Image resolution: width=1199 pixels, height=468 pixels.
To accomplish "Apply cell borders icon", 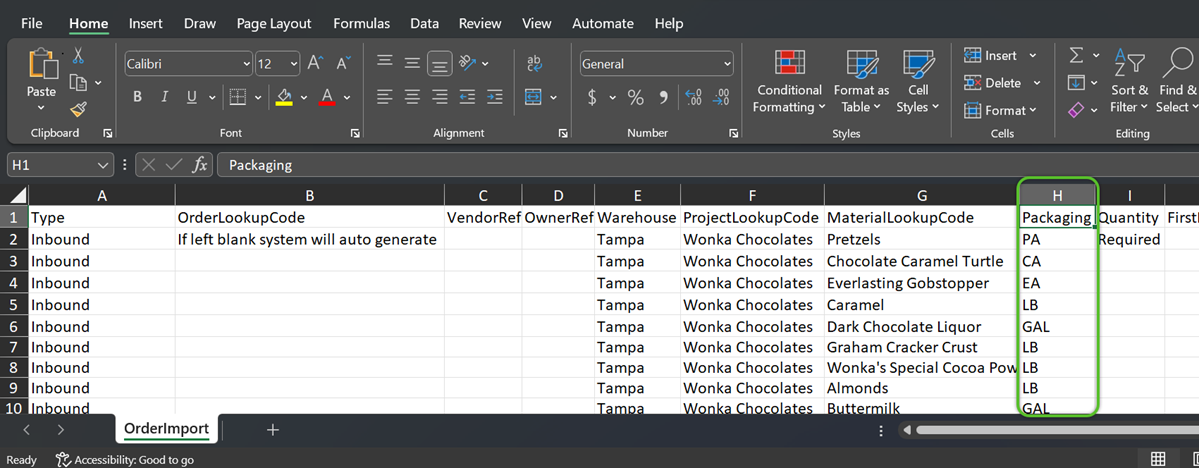I will pyautogui.click(x=238, y=97).
